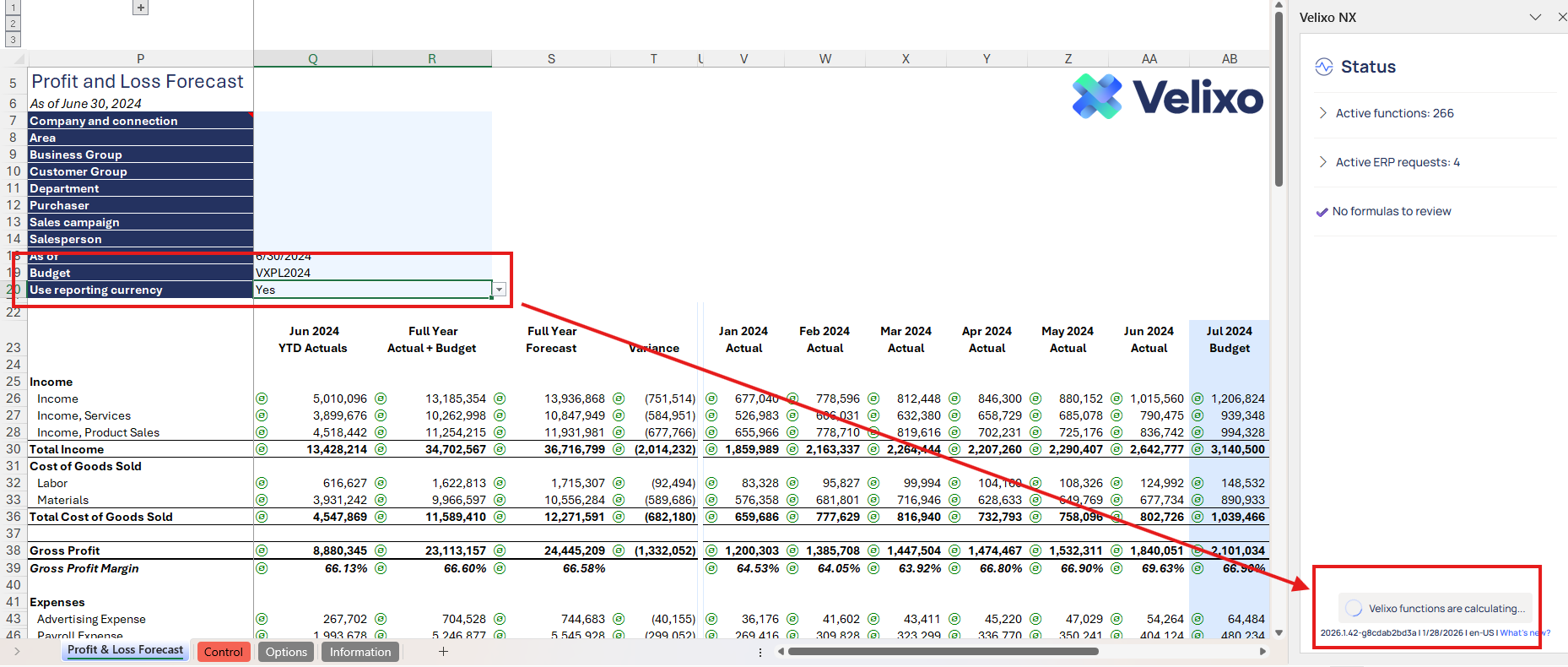Click the add new sheet plus icon
Image resolution: width=1568 pixels, height=667 pixels.
point(443,651)
